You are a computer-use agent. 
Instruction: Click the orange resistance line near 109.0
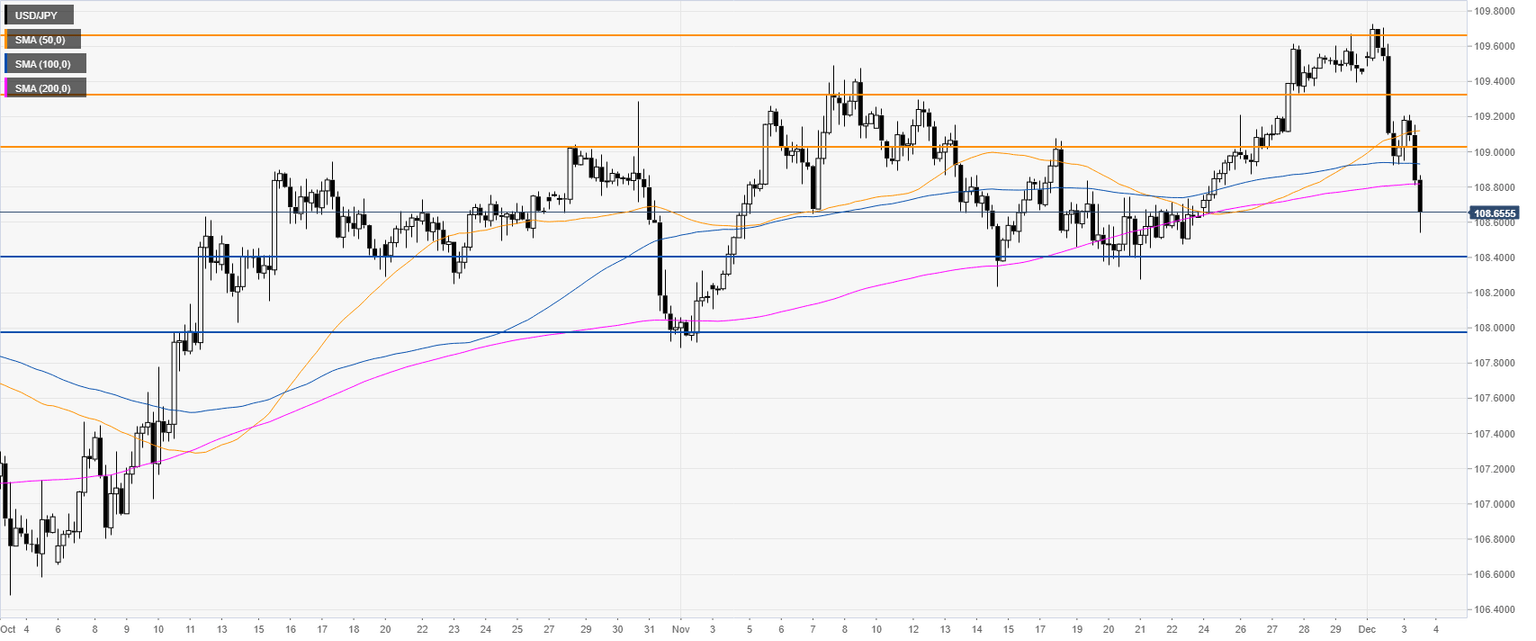400,147
